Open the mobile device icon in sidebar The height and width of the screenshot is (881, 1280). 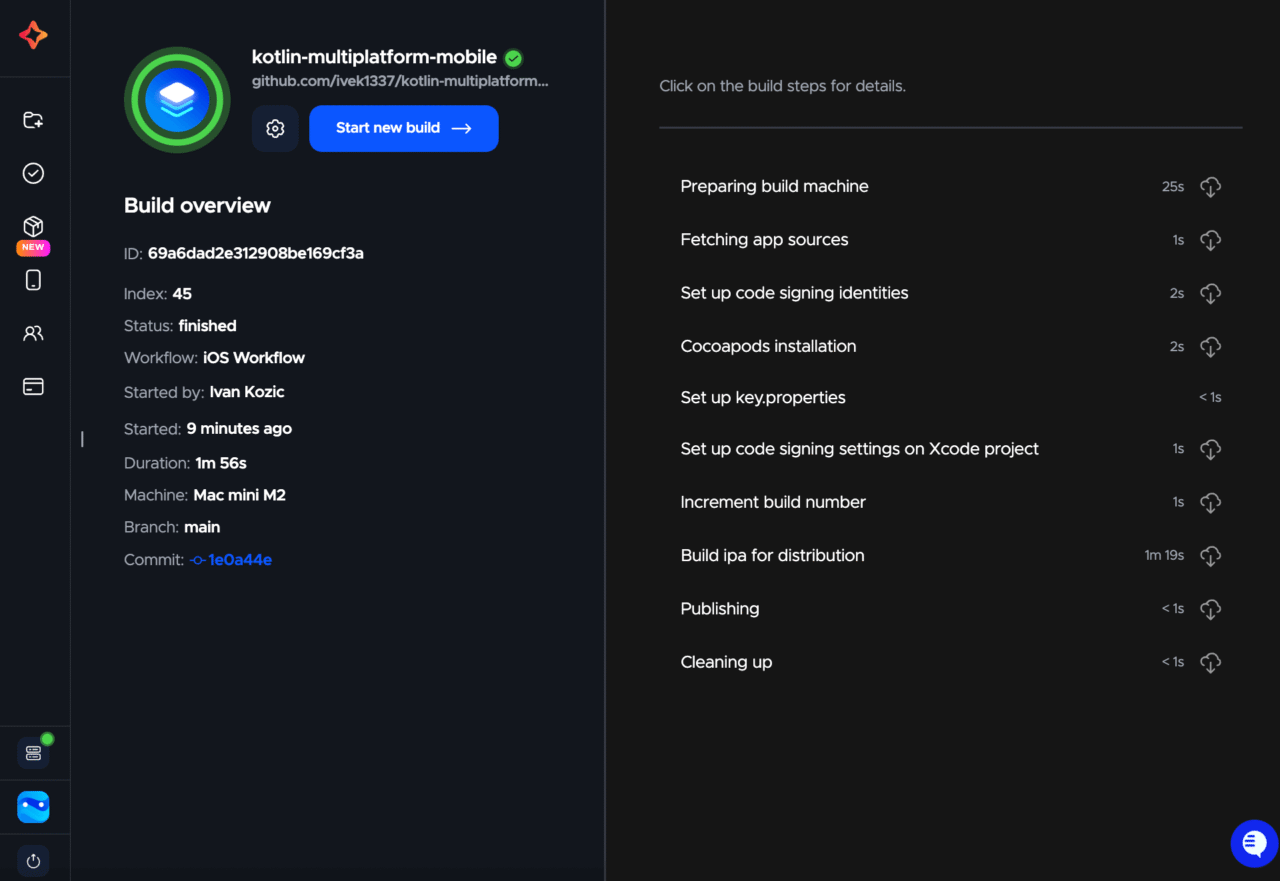point(33,280)
